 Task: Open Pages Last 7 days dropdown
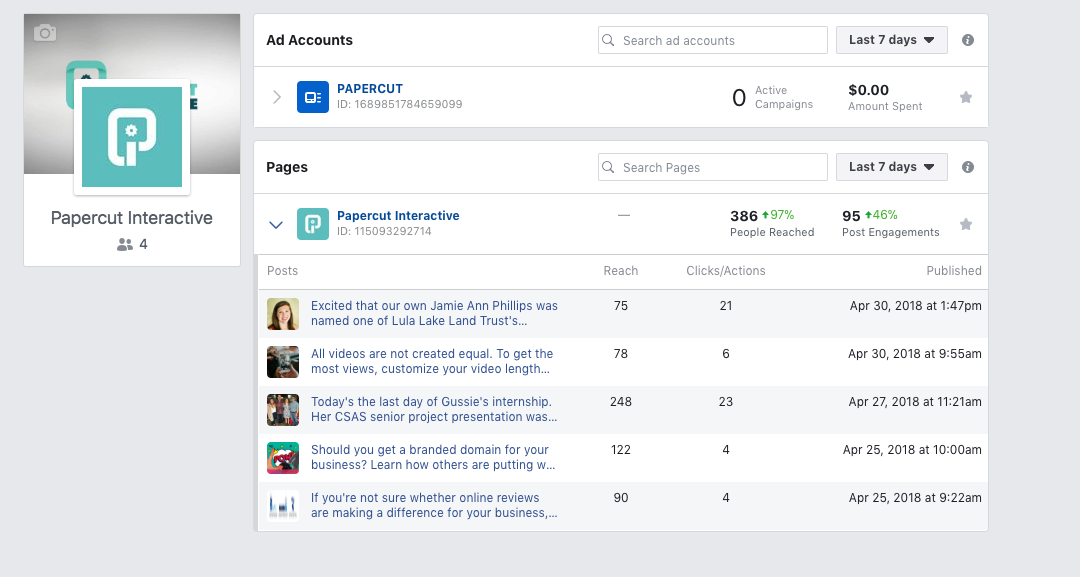(892, 167)
